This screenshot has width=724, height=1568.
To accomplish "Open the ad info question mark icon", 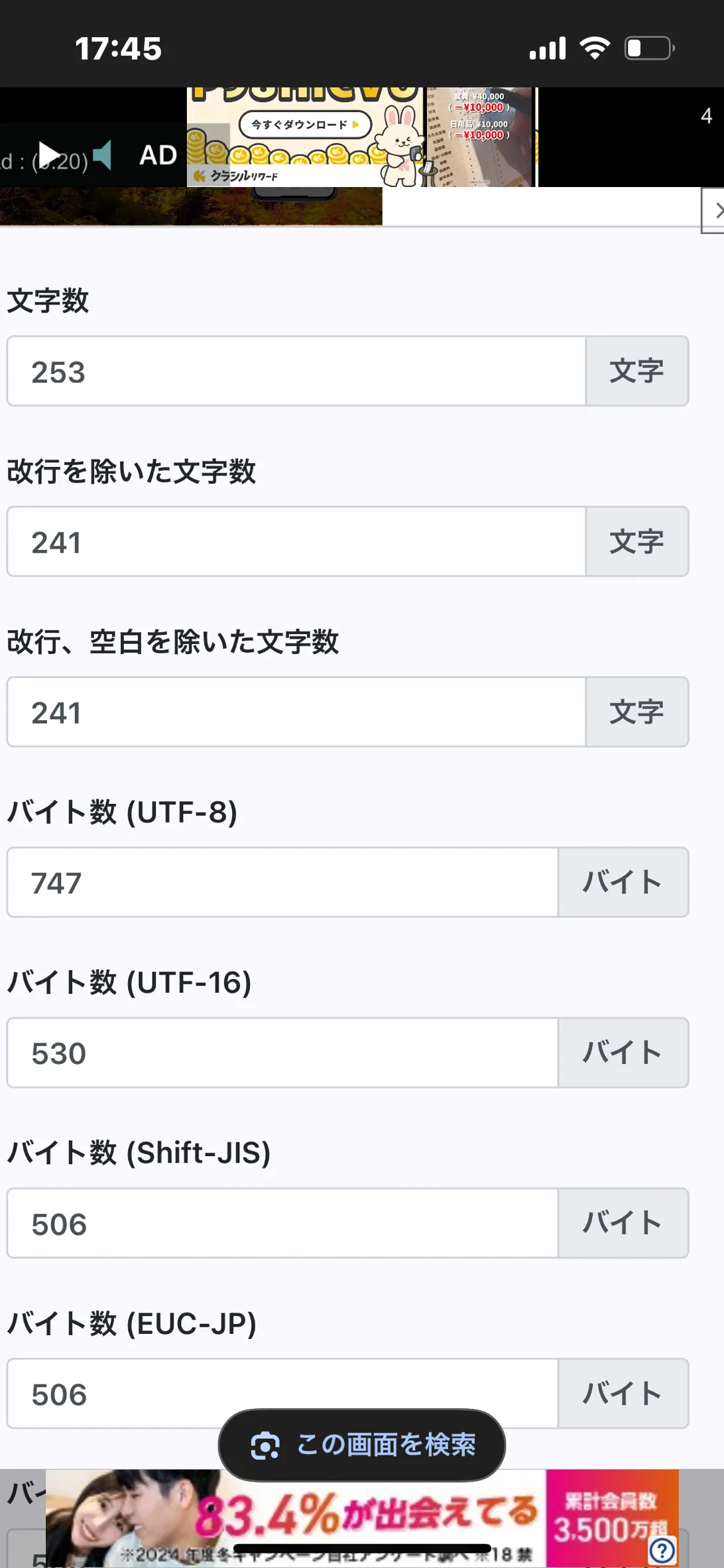I will click(662, 1550).
